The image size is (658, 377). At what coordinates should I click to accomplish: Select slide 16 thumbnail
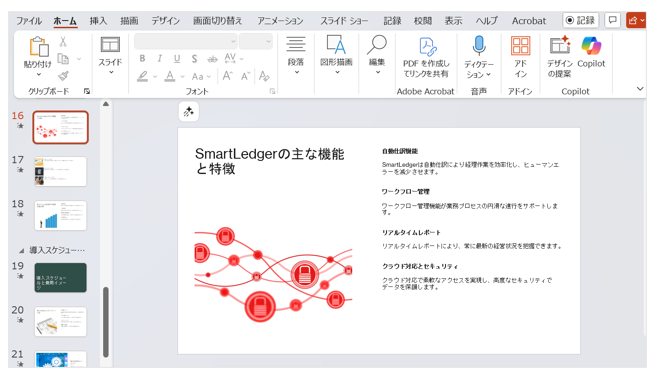point(60,127)
